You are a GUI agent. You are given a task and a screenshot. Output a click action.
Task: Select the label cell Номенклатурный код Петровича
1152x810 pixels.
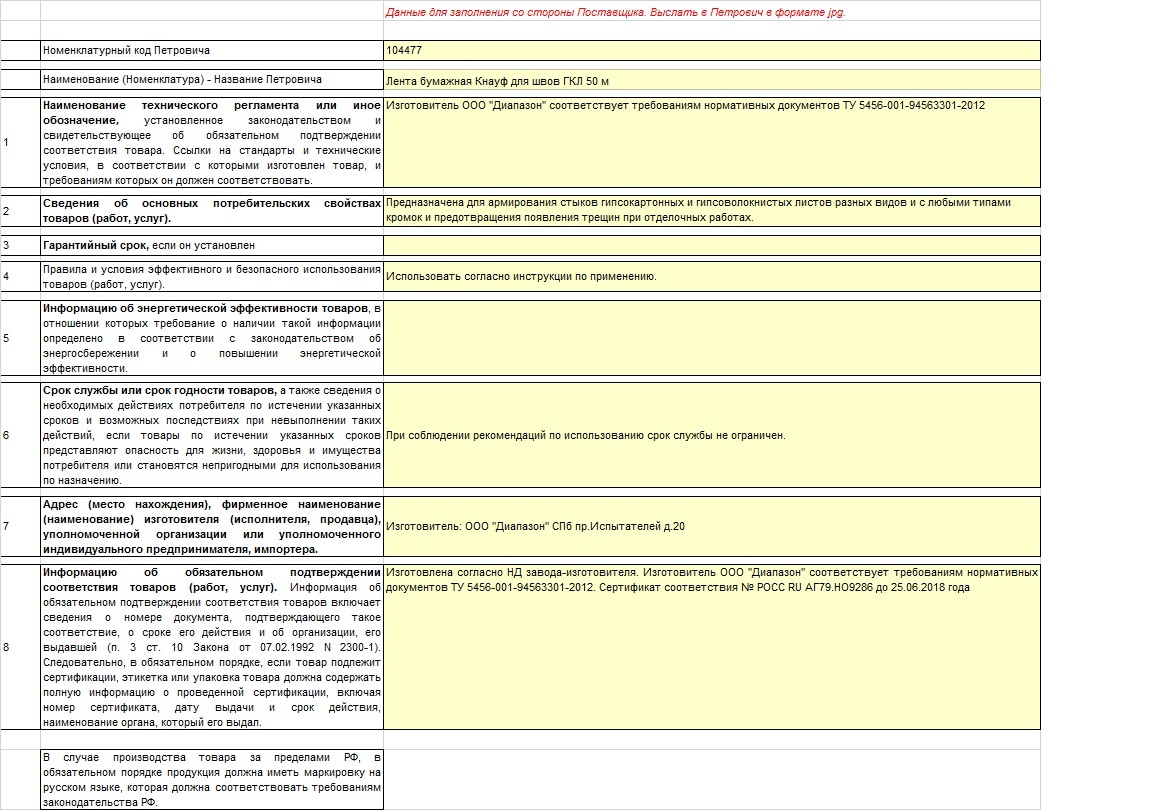coord(212,51)
